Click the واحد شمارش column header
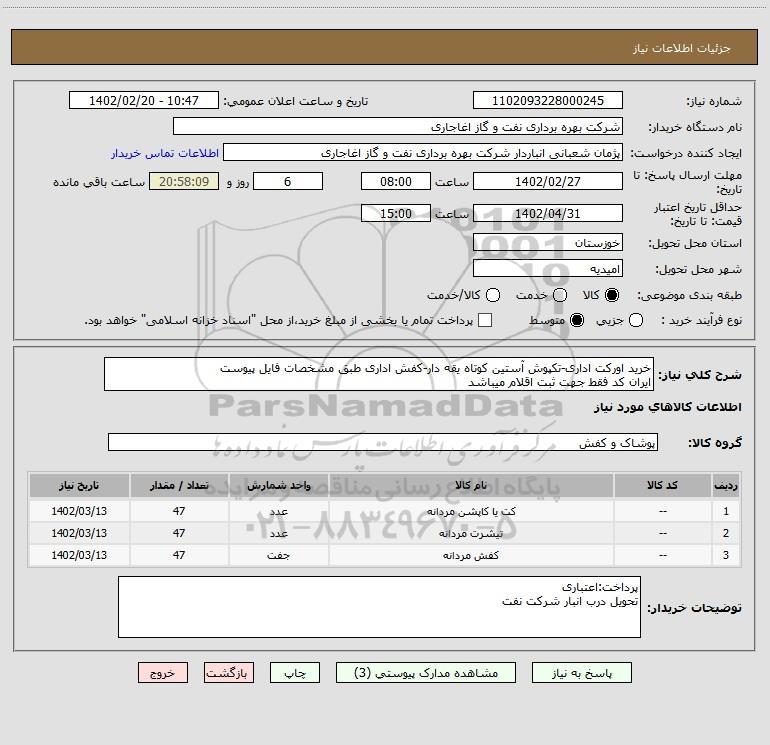 tap(278, 486)
